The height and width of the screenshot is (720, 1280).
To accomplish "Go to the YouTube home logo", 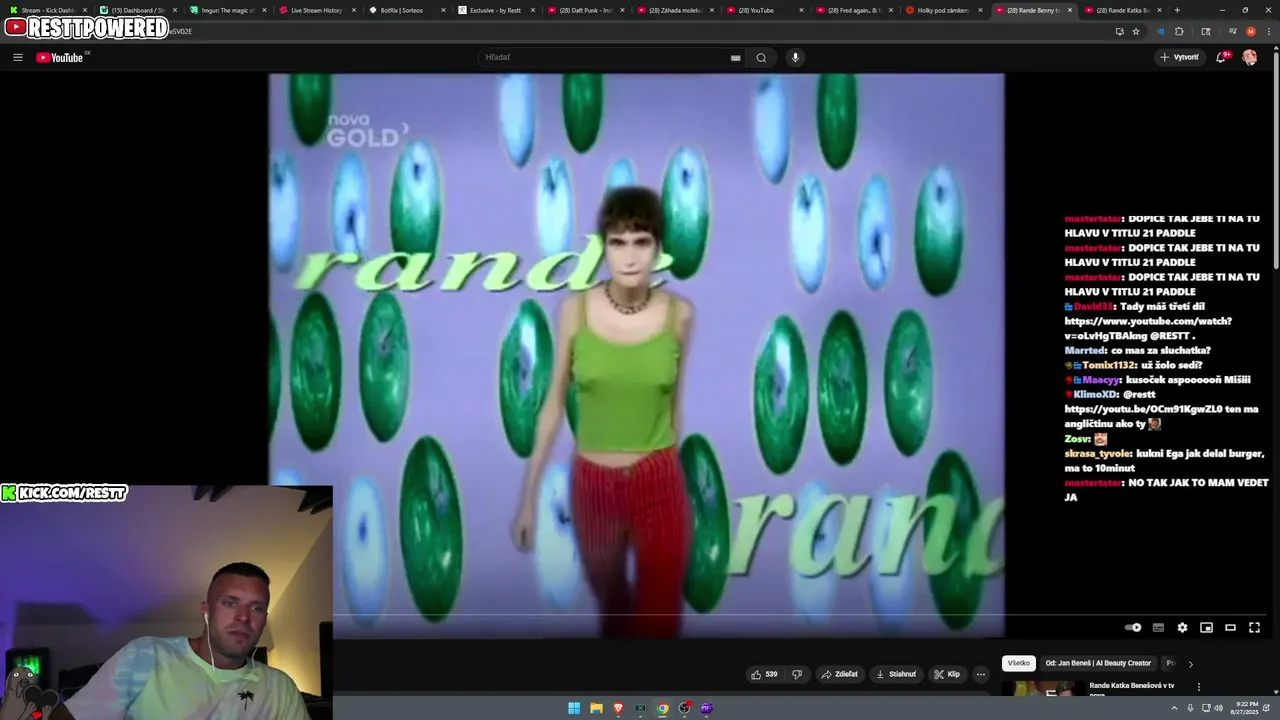I will (x=61, y=57).
